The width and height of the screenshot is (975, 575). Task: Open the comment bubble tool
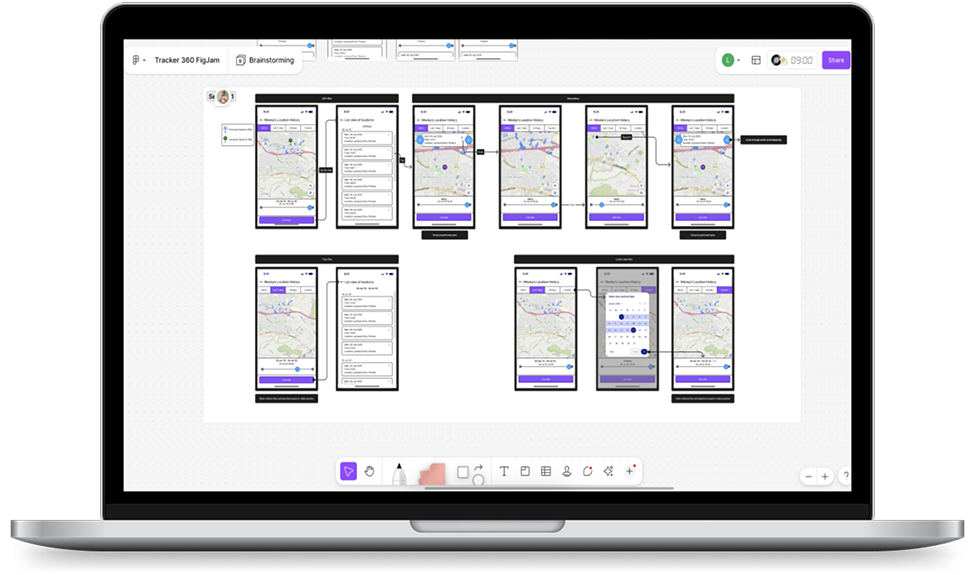(588, 472)
